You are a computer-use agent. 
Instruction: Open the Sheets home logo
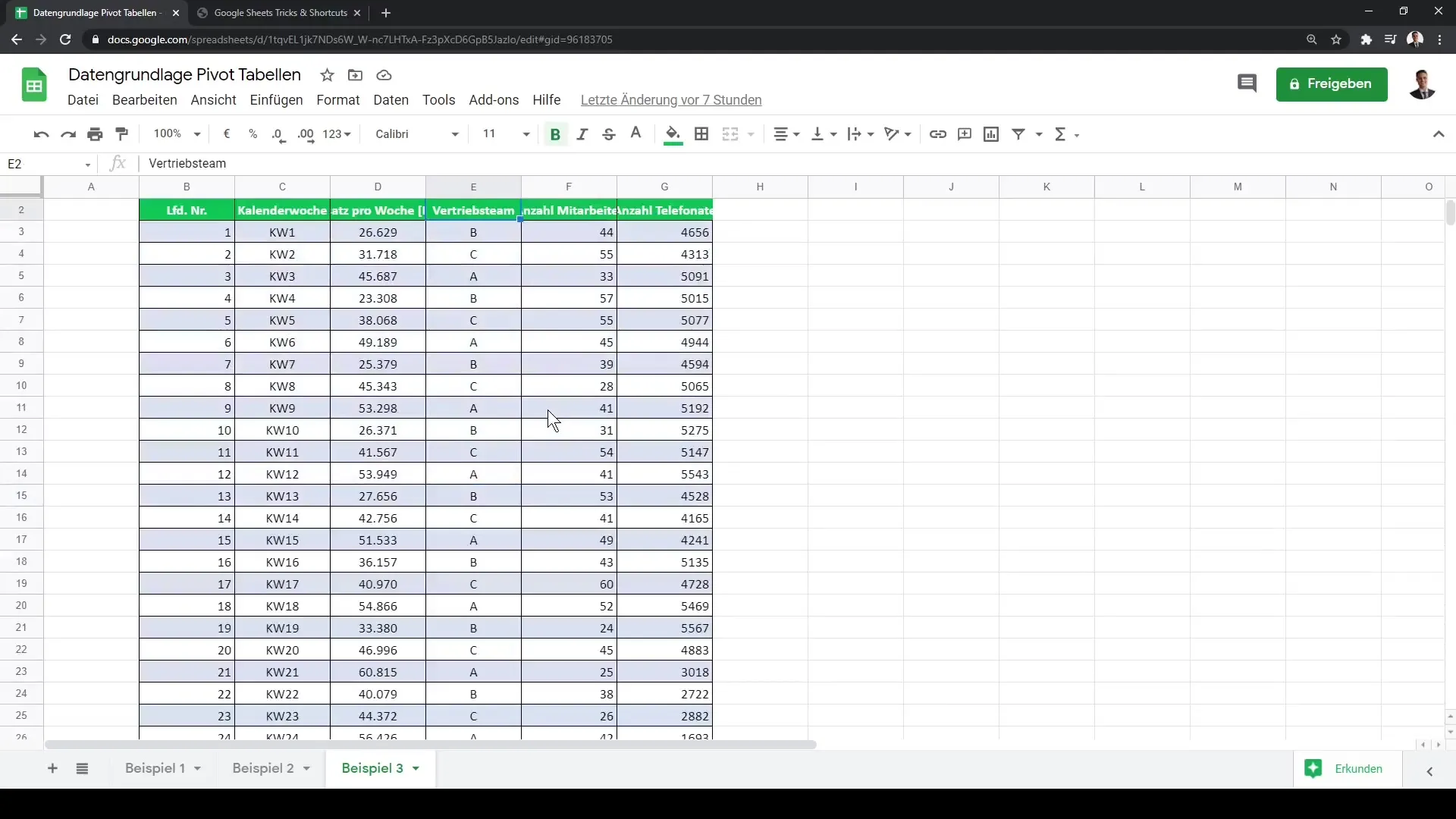click(x=34, y=85)
